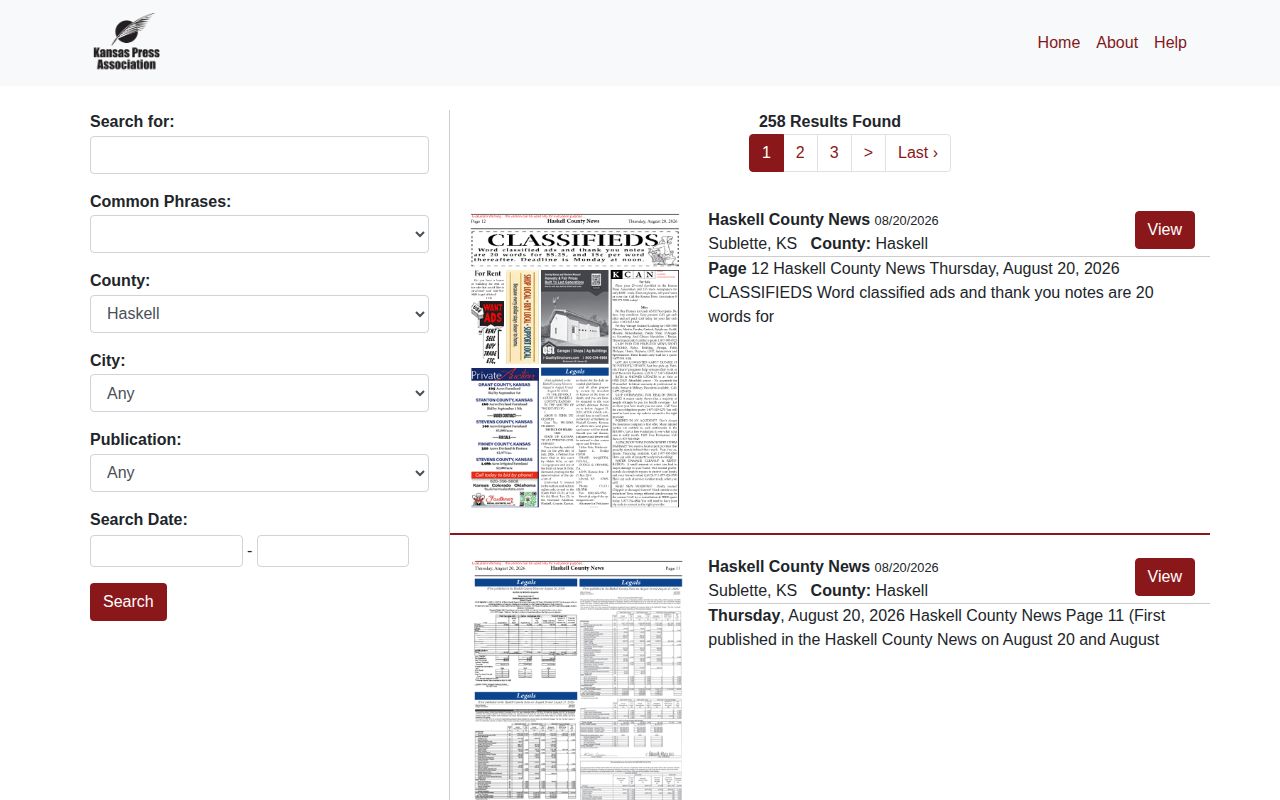Open the Legals page 11 thumbnail
The height and width of the screenshot is (800, 1280).
point(579,680)
